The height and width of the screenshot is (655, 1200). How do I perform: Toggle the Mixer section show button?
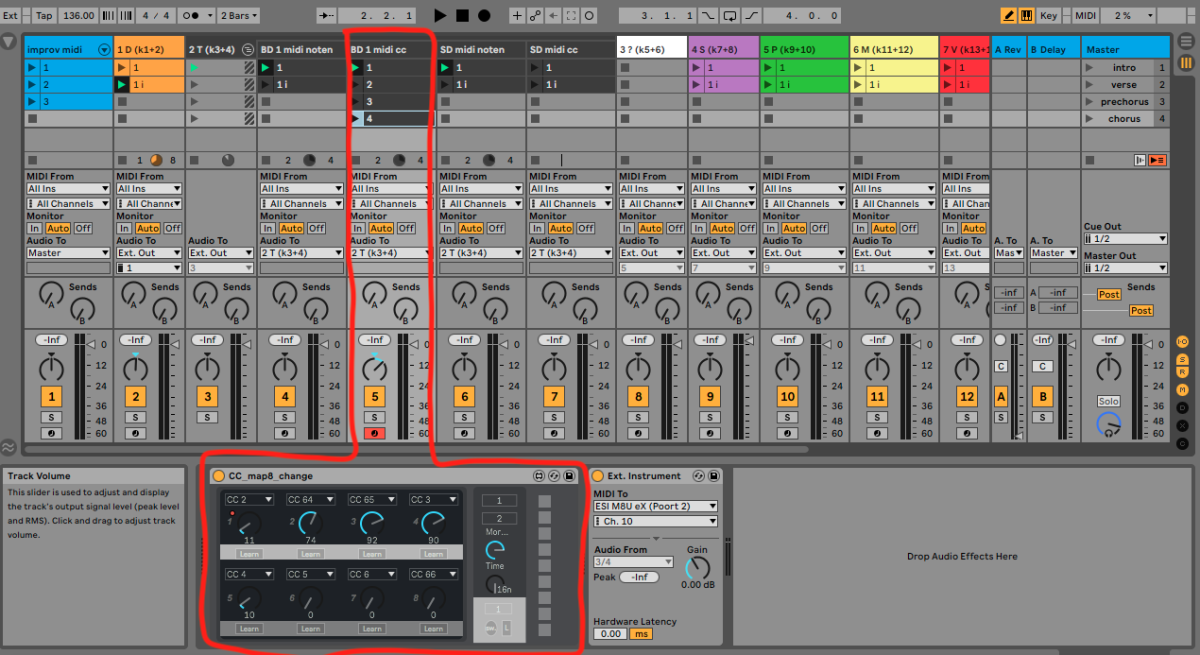tap(1182, 390)
